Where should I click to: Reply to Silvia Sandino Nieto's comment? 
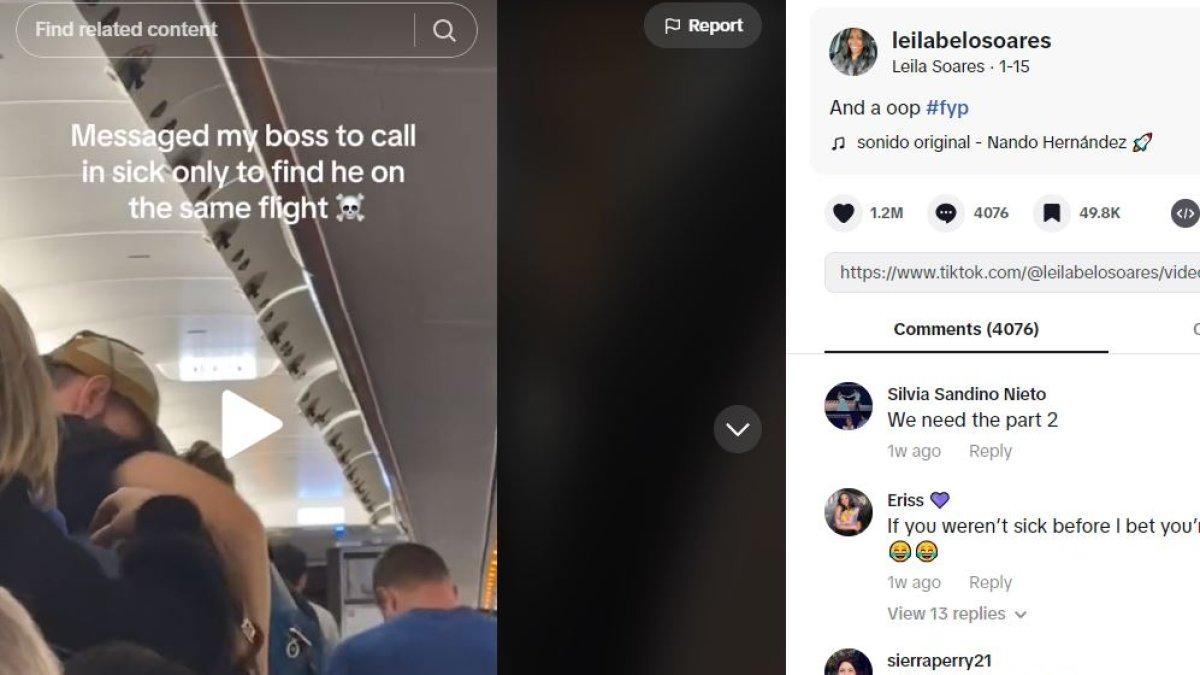(990, 451)
